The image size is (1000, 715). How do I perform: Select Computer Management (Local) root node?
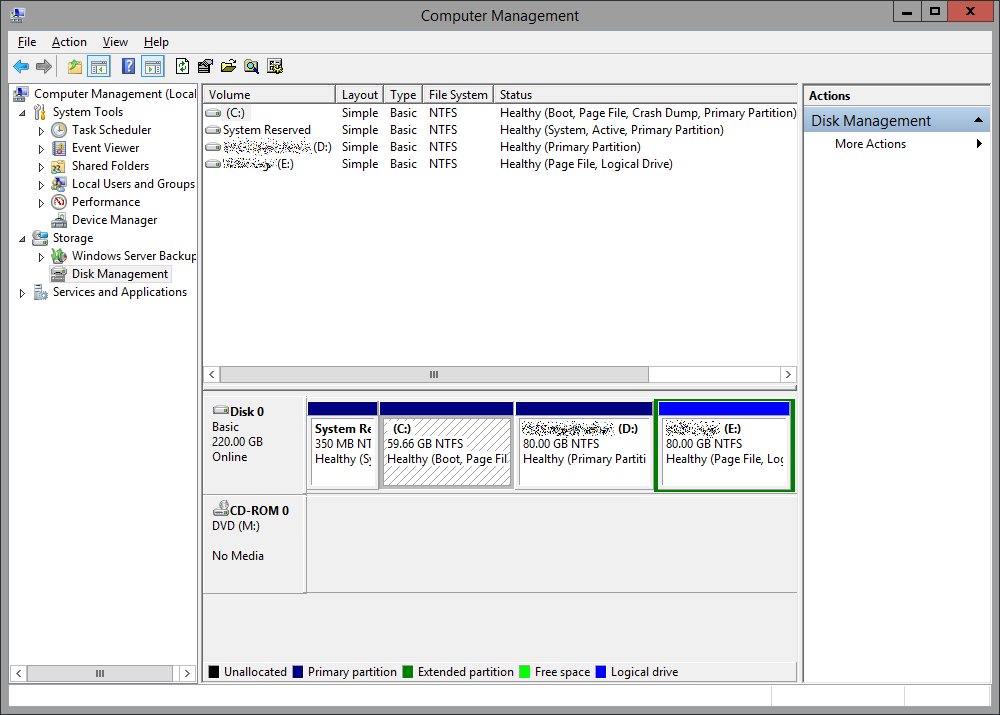pyautogui.click(x=115, y=94)
